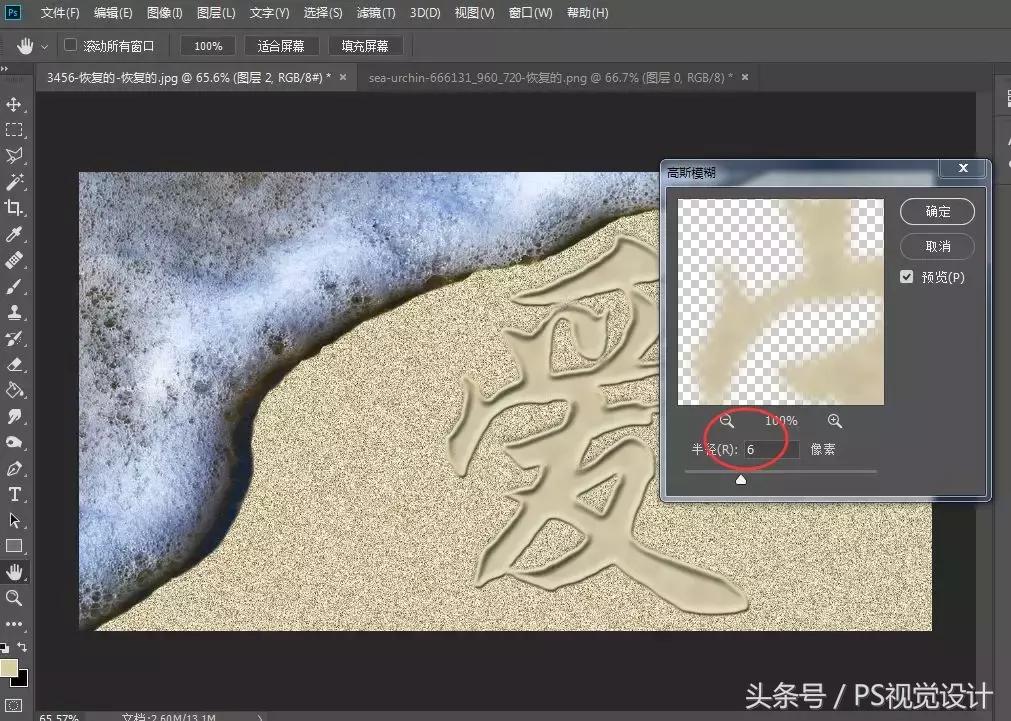The image size is (1011, 721).
Task: Select the Lasso tool
Action: 14,155
